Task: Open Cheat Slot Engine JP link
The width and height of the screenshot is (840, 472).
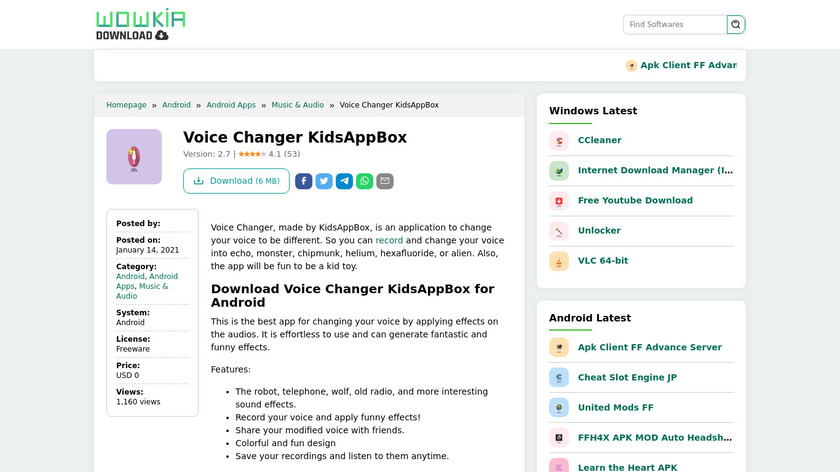Action: (x=627, y=377)
